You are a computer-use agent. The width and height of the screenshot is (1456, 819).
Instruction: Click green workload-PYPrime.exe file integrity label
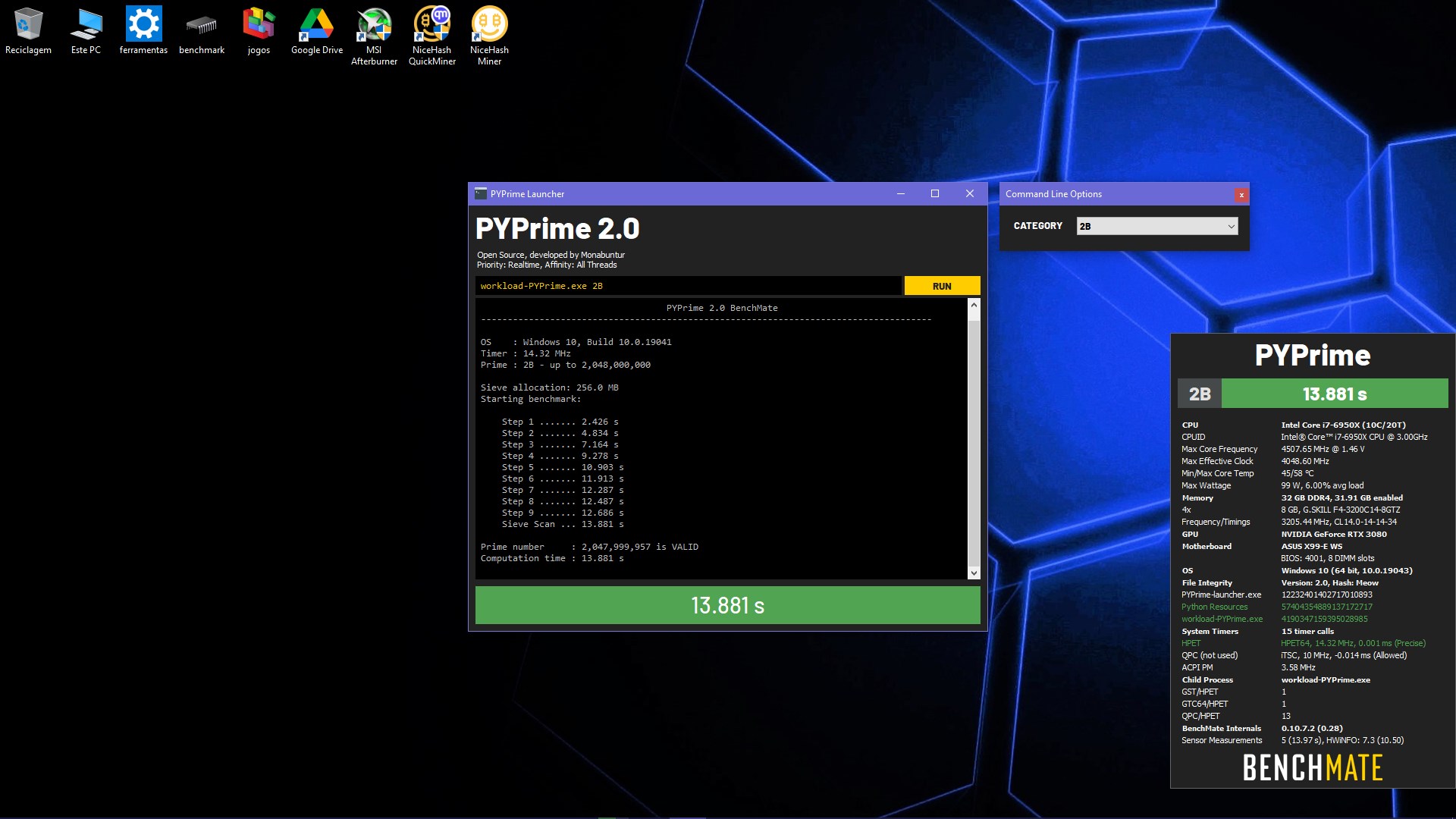(1222, 619)
